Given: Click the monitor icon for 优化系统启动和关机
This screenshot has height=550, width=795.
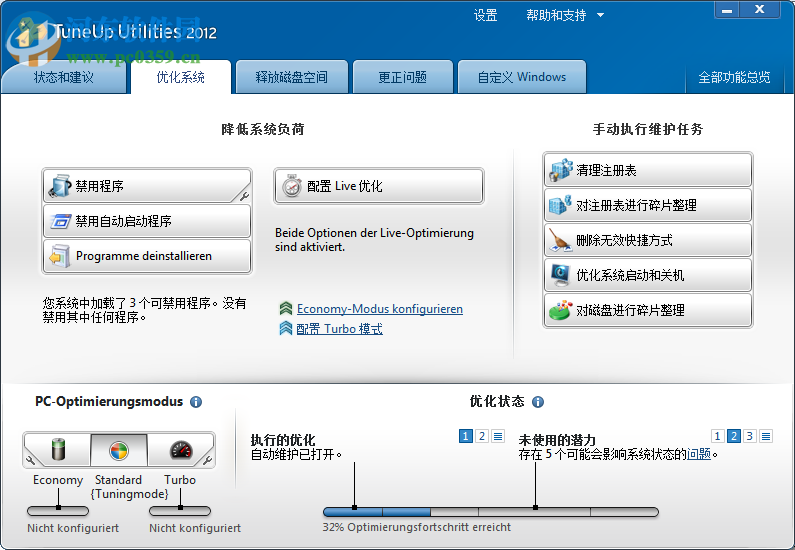Looking at the screenshot, I should click(560, 275).
